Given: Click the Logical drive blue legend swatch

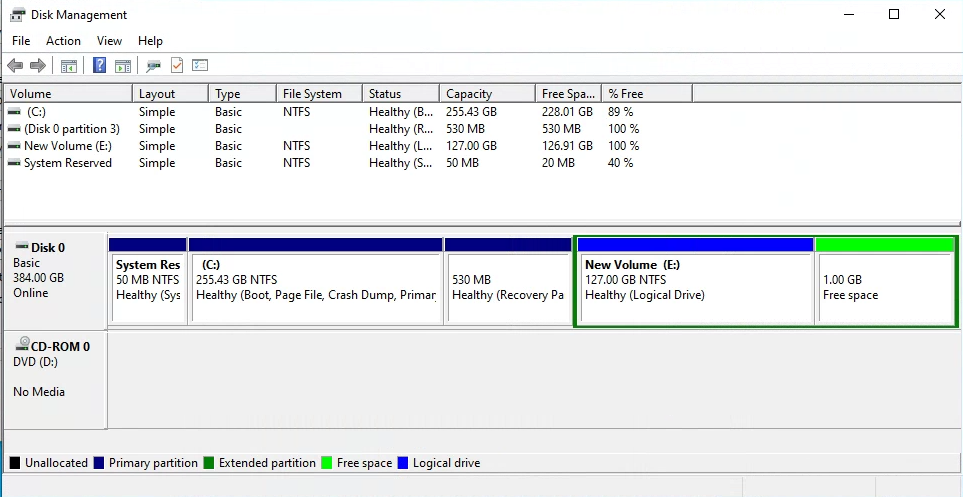Looking at the screenshot, I should [x=403, y=463].
